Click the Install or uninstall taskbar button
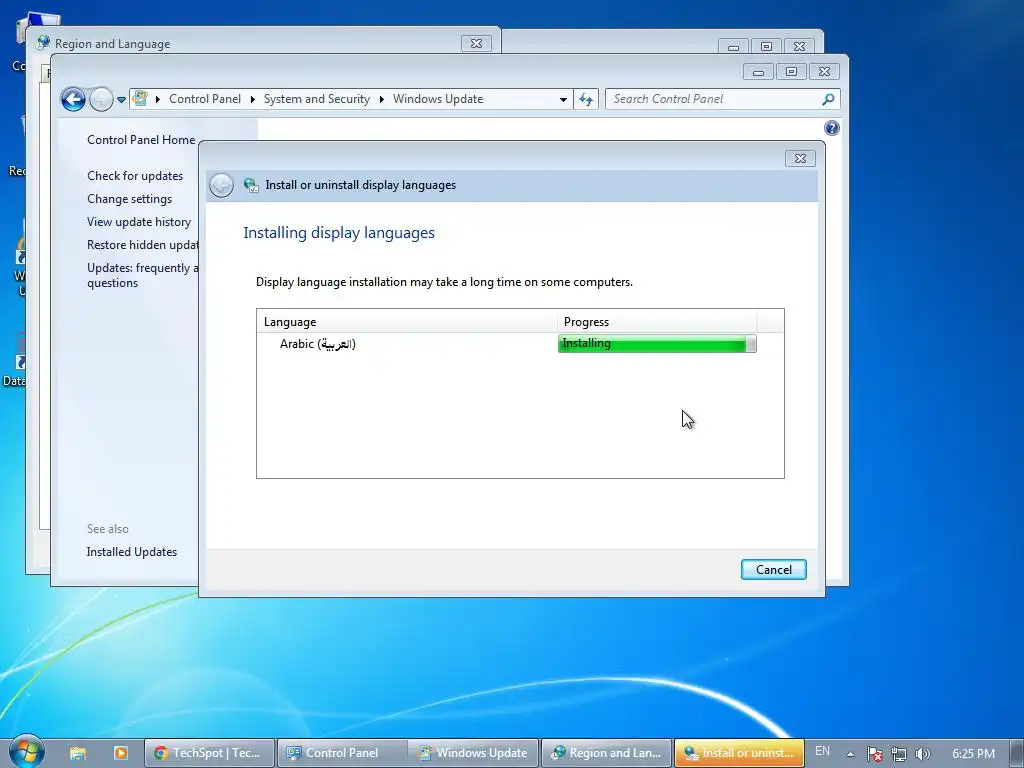Screen dimensions: 1024x768 pos(739,753)
